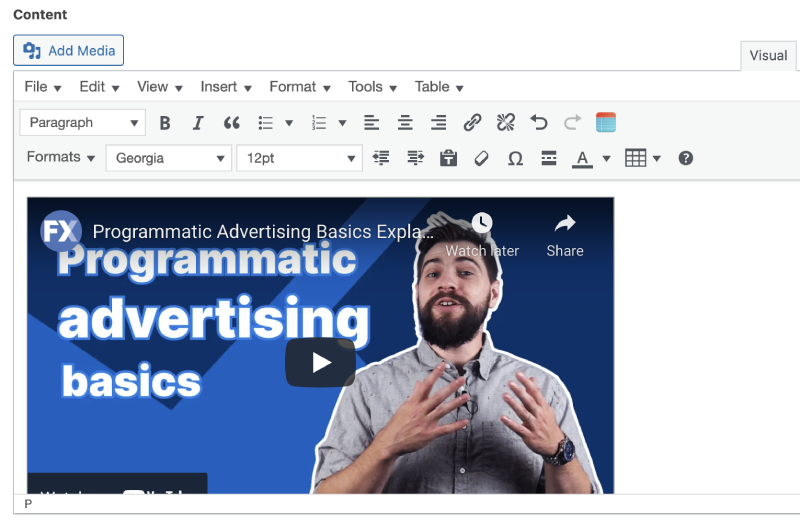The image size is (800, 522).
Task: Click Watch later on the video
Action: [x=482, y=235]
